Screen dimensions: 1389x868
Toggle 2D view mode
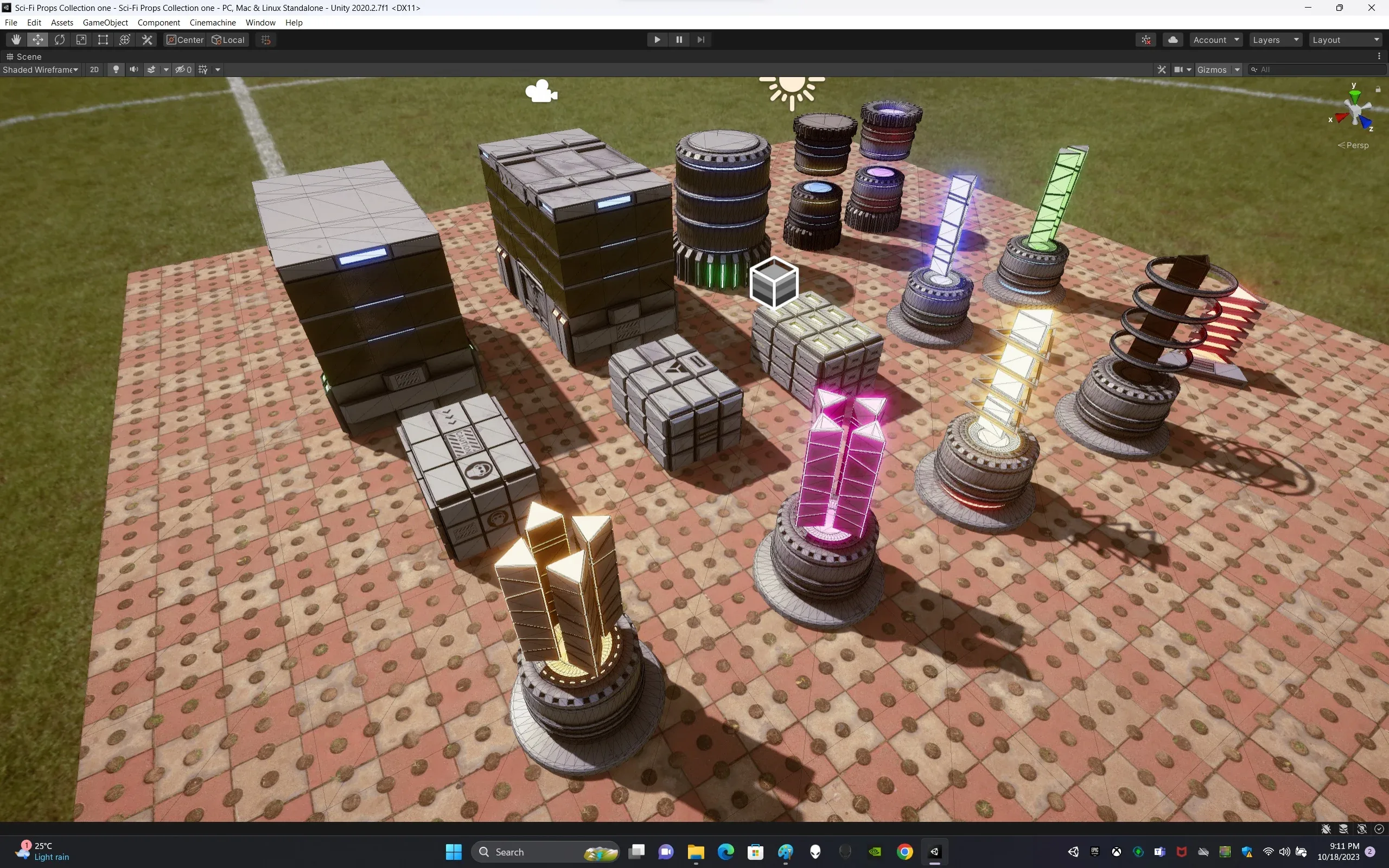[94, 69]
